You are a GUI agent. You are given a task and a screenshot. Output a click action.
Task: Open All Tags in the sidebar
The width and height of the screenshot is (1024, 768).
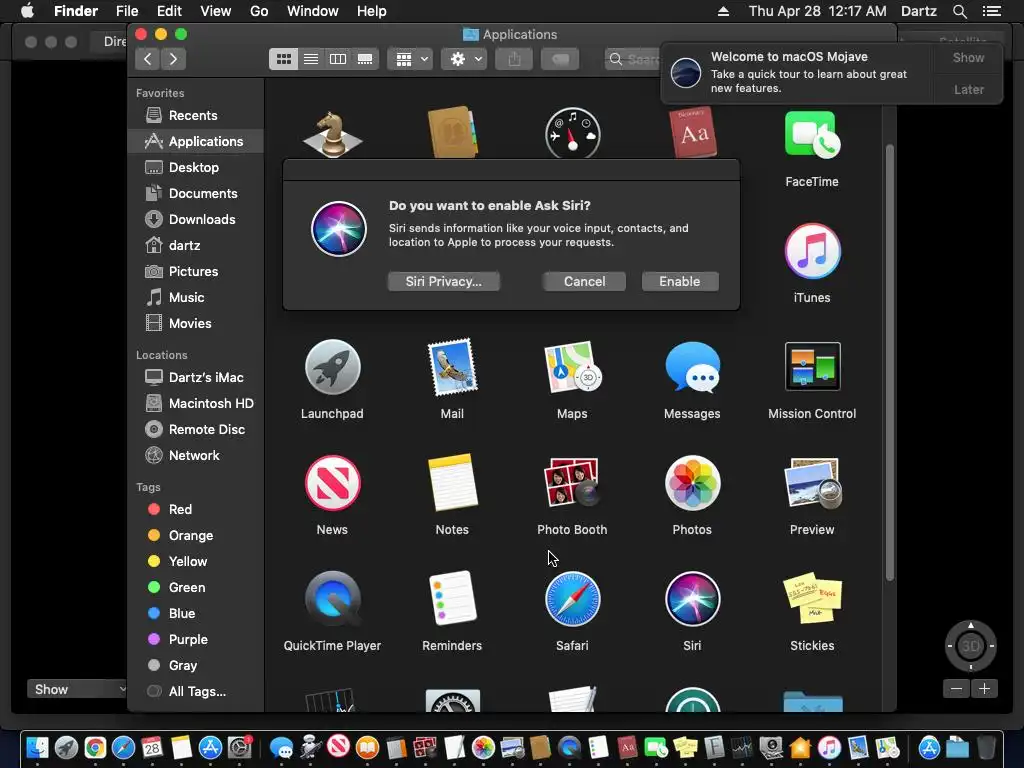(196, 692)
